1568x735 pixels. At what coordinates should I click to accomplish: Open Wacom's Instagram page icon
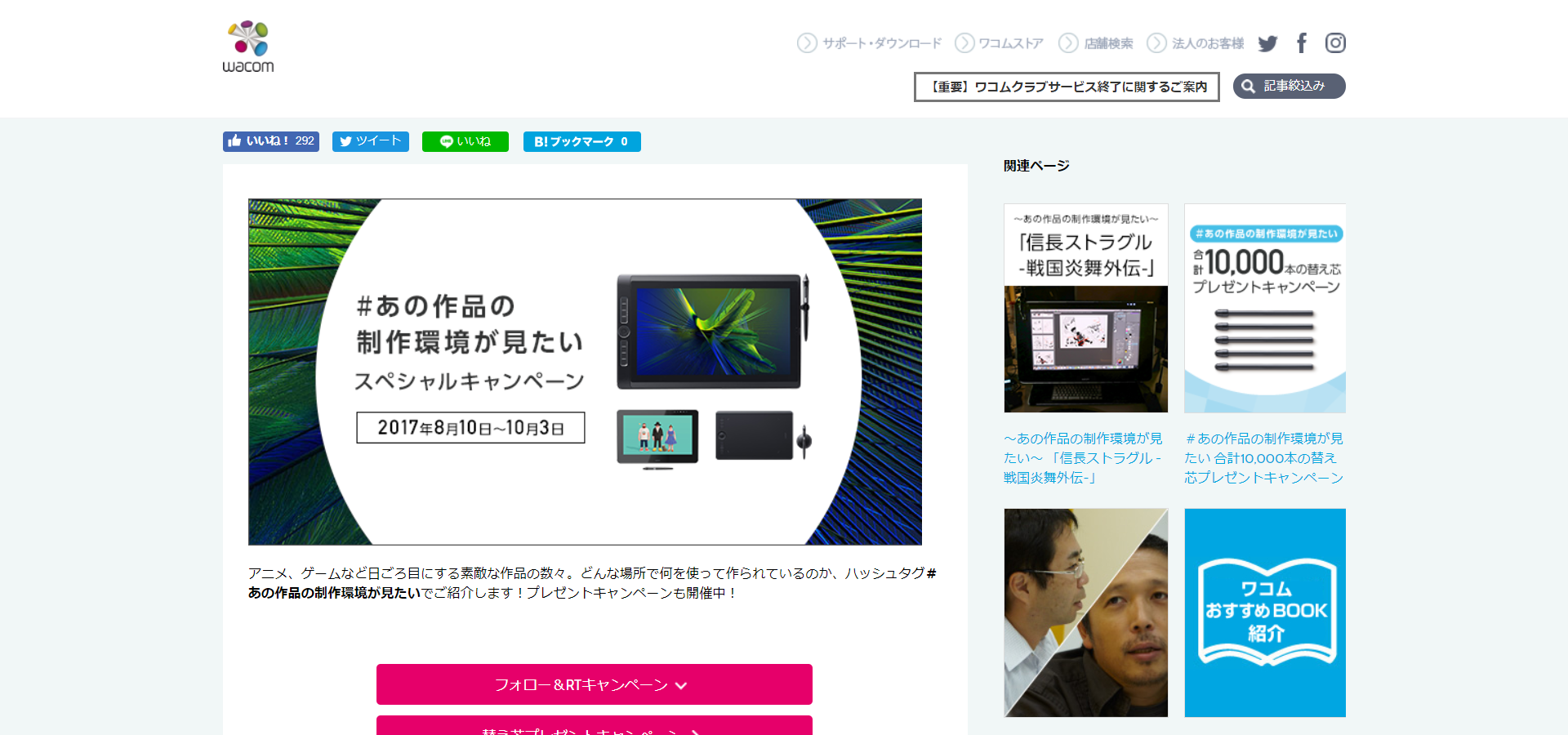pyautogui.click(x=1335, y=42)
